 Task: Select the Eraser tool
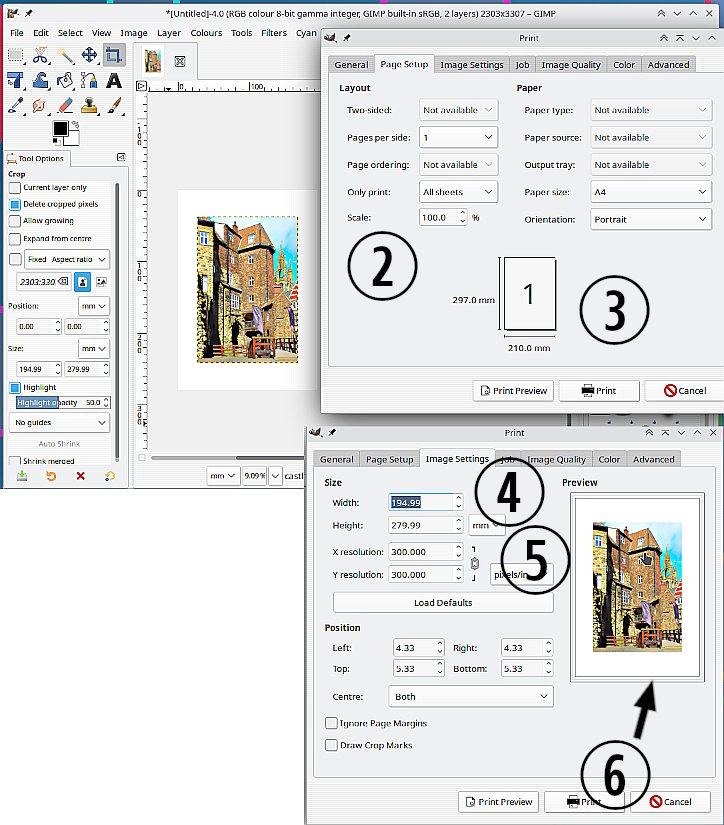click(x=65, y=106)
